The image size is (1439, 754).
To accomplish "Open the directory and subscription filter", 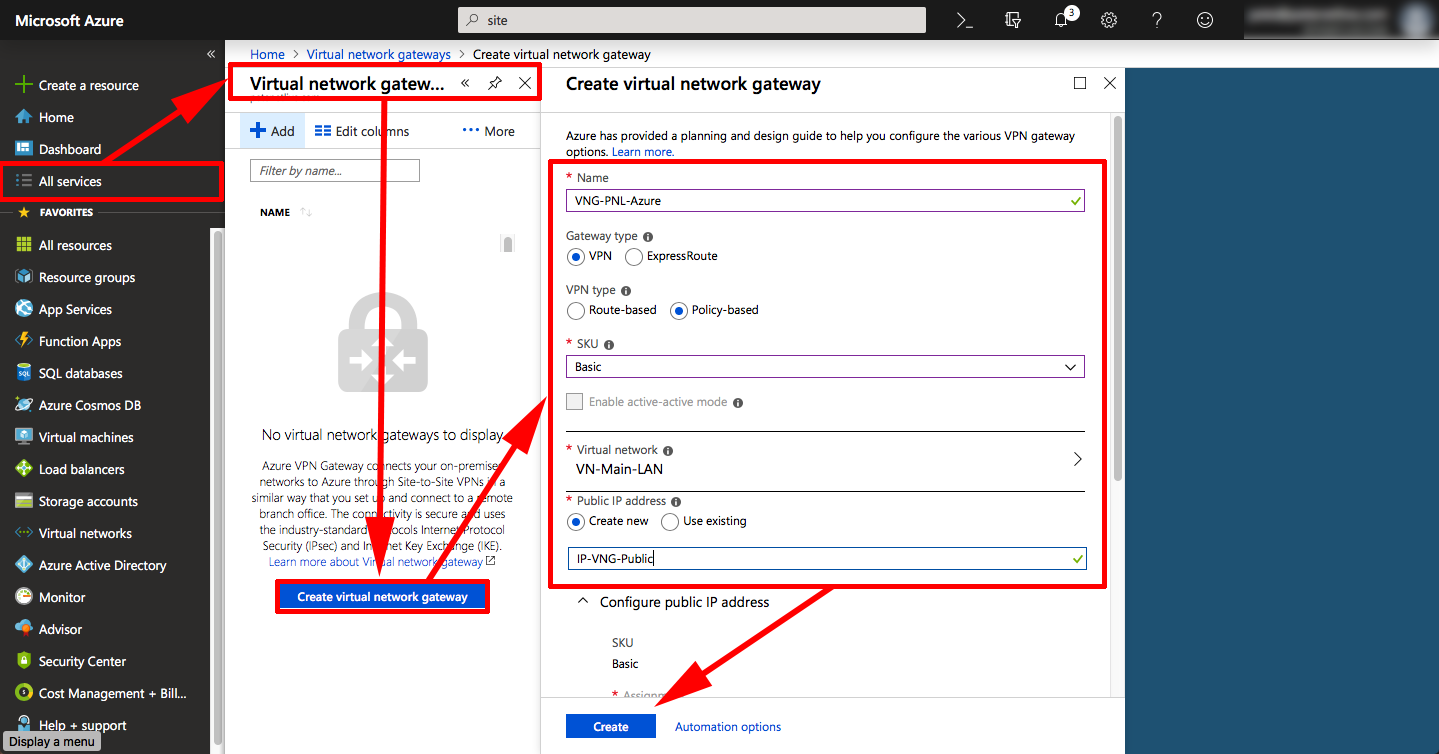I will tap(1013, 20).
